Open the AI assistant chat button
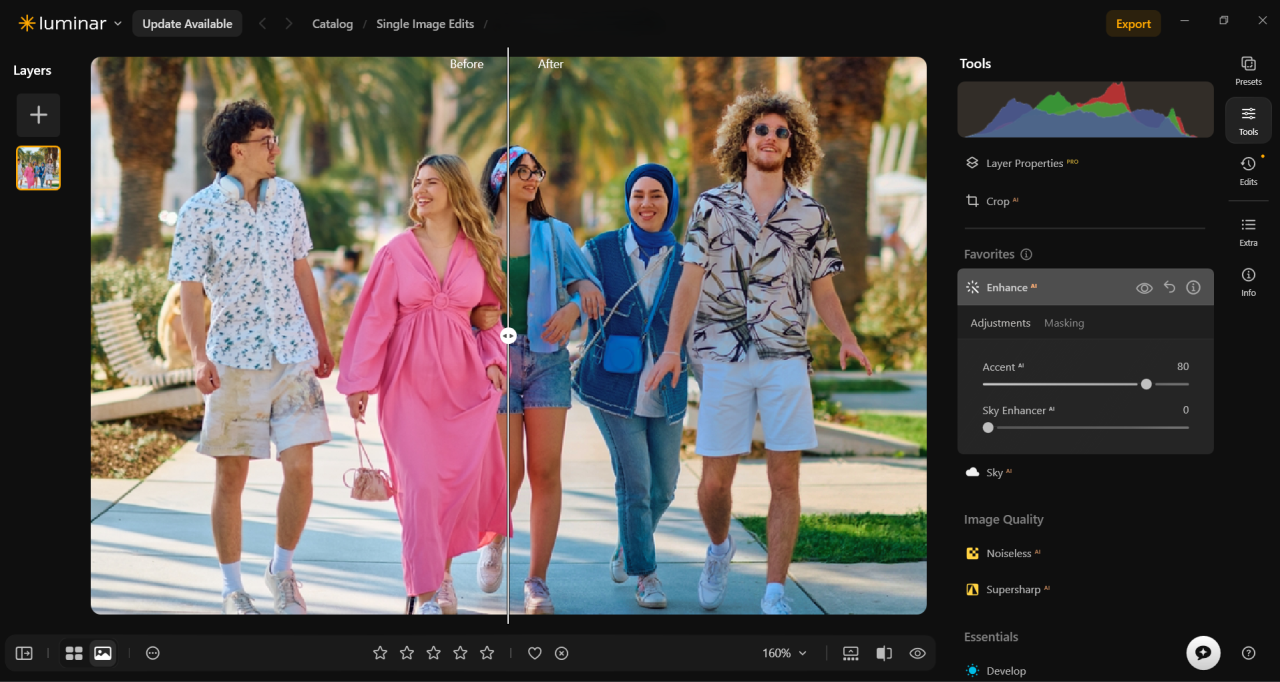Image resolution: width=1280 pixels, height=682 pixels. pos(1203,652)
